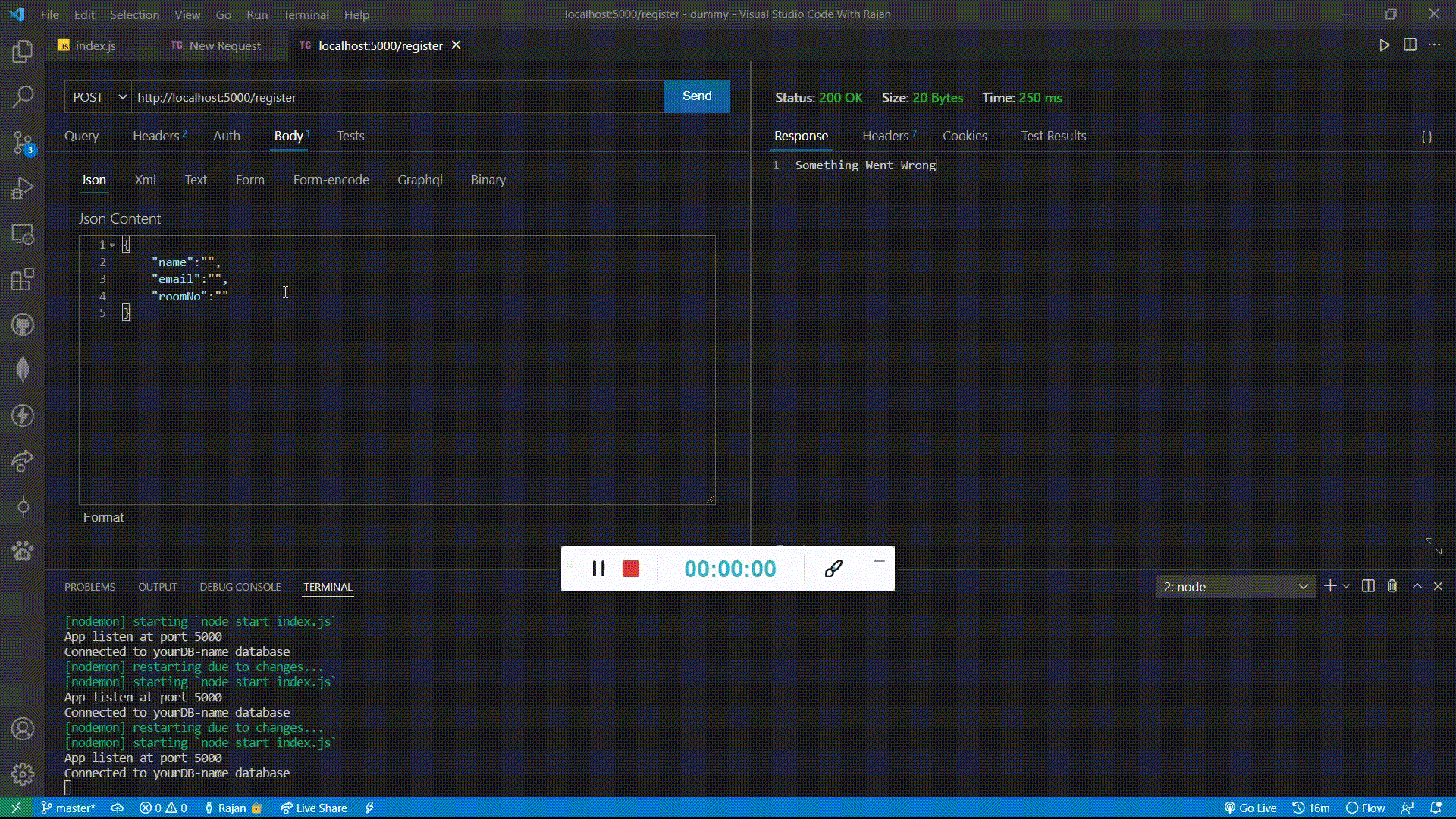1456x819 pixels.
Task: Close the localhost:5000/register tab
Action: point(456,45)
